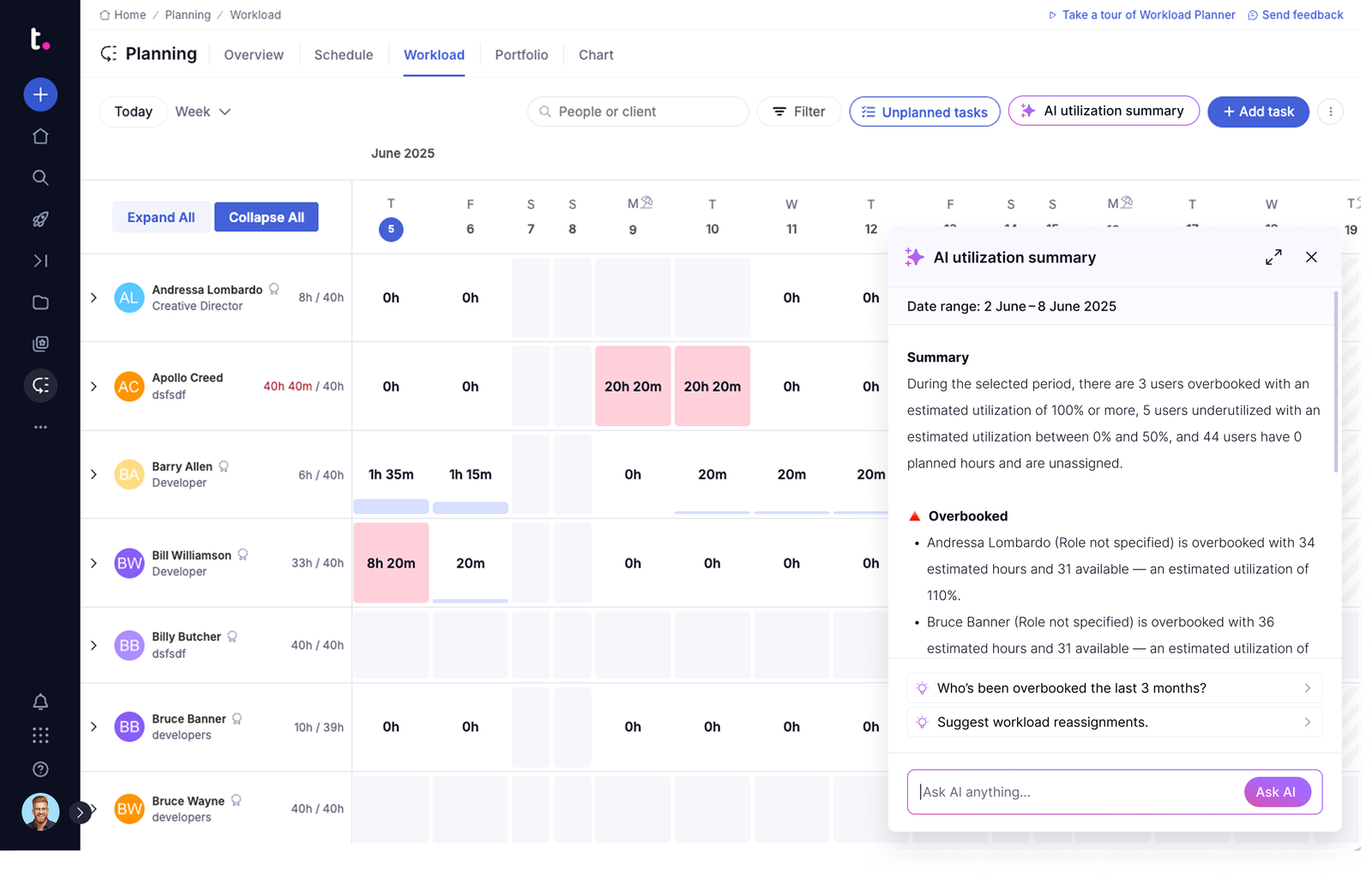Screen dimensions: 1372x877
Task: Click Bruce Wayne's BW avatar
Action: click(x=129, y=808)
